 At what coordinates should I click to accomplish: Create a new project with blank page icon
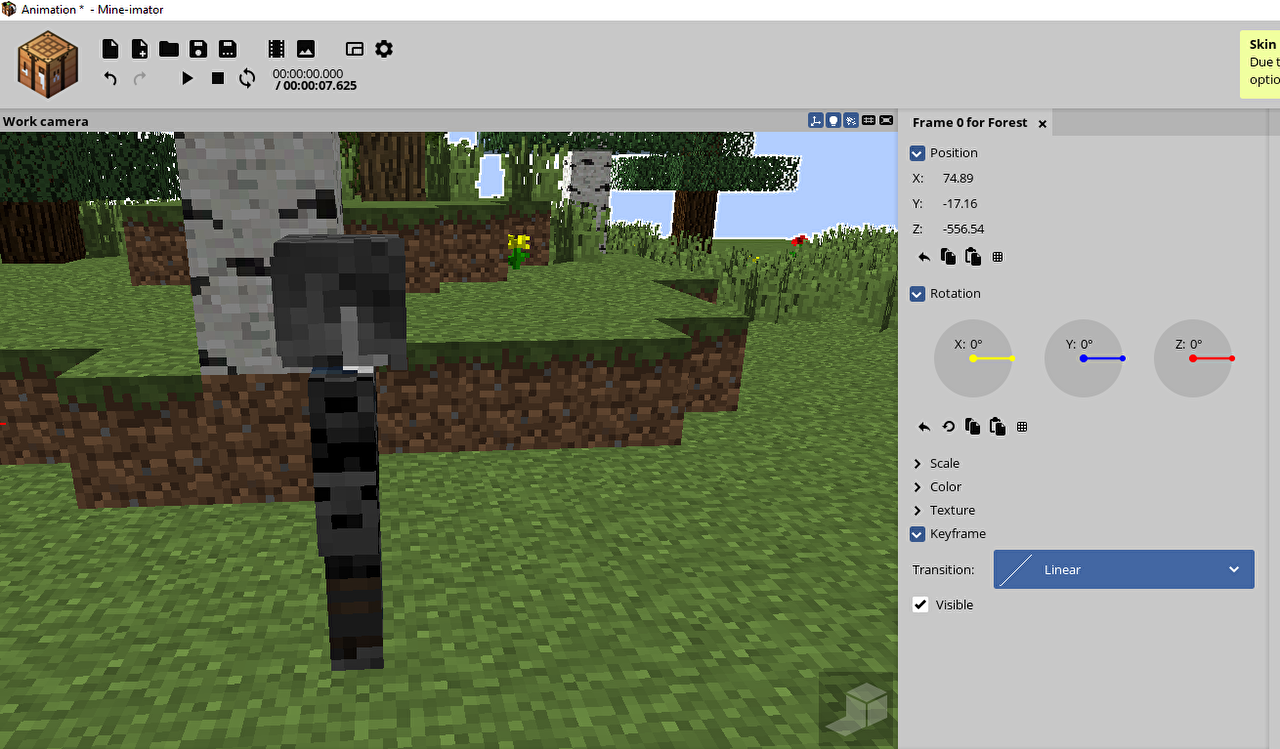point(111,49)
